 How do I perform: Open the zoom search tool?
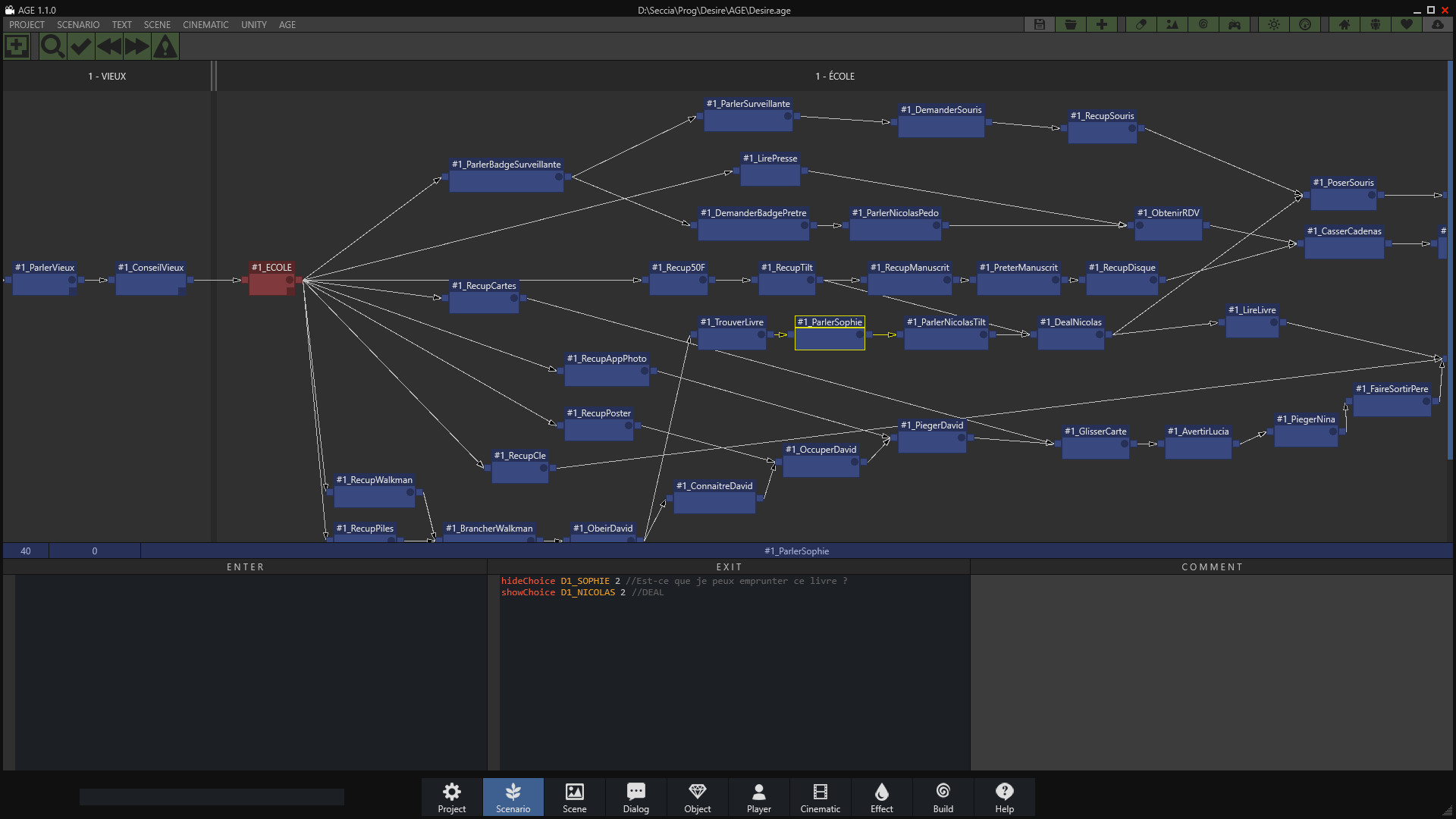[52, 46]
